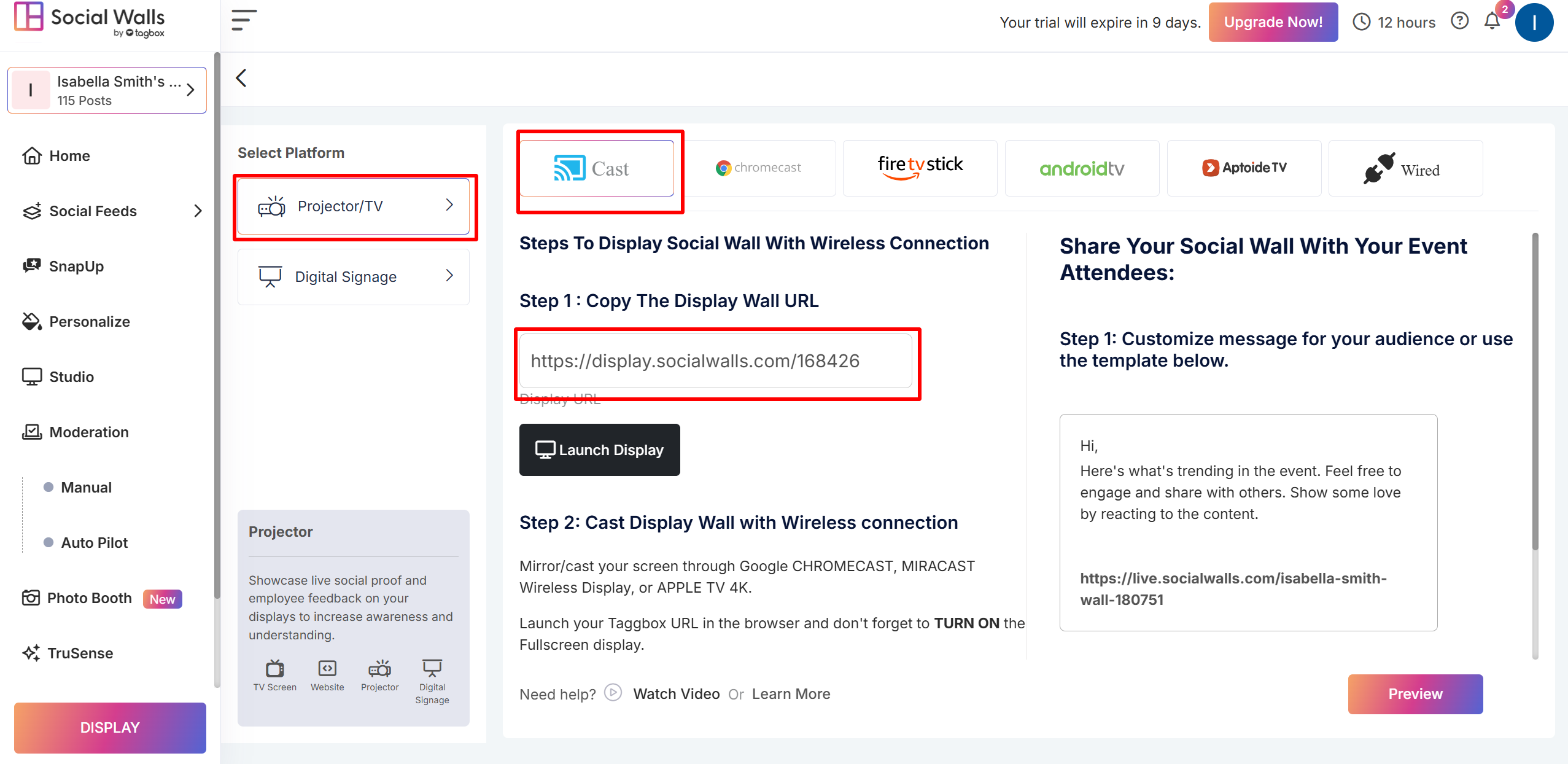Screen dimensions: 1568x764
Task: Expand the Projector/TV platform option
Action: point(354,206)
